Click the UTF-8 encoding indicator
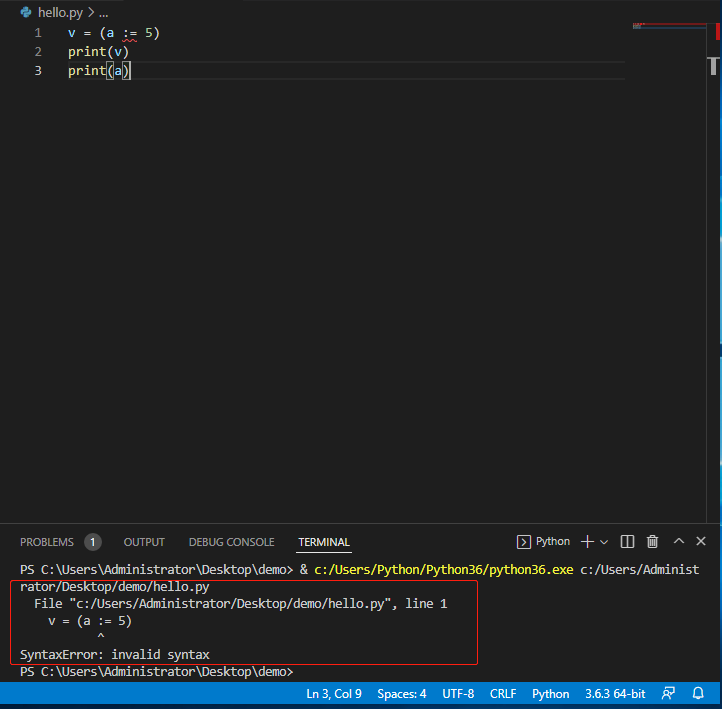 [456, 694]
